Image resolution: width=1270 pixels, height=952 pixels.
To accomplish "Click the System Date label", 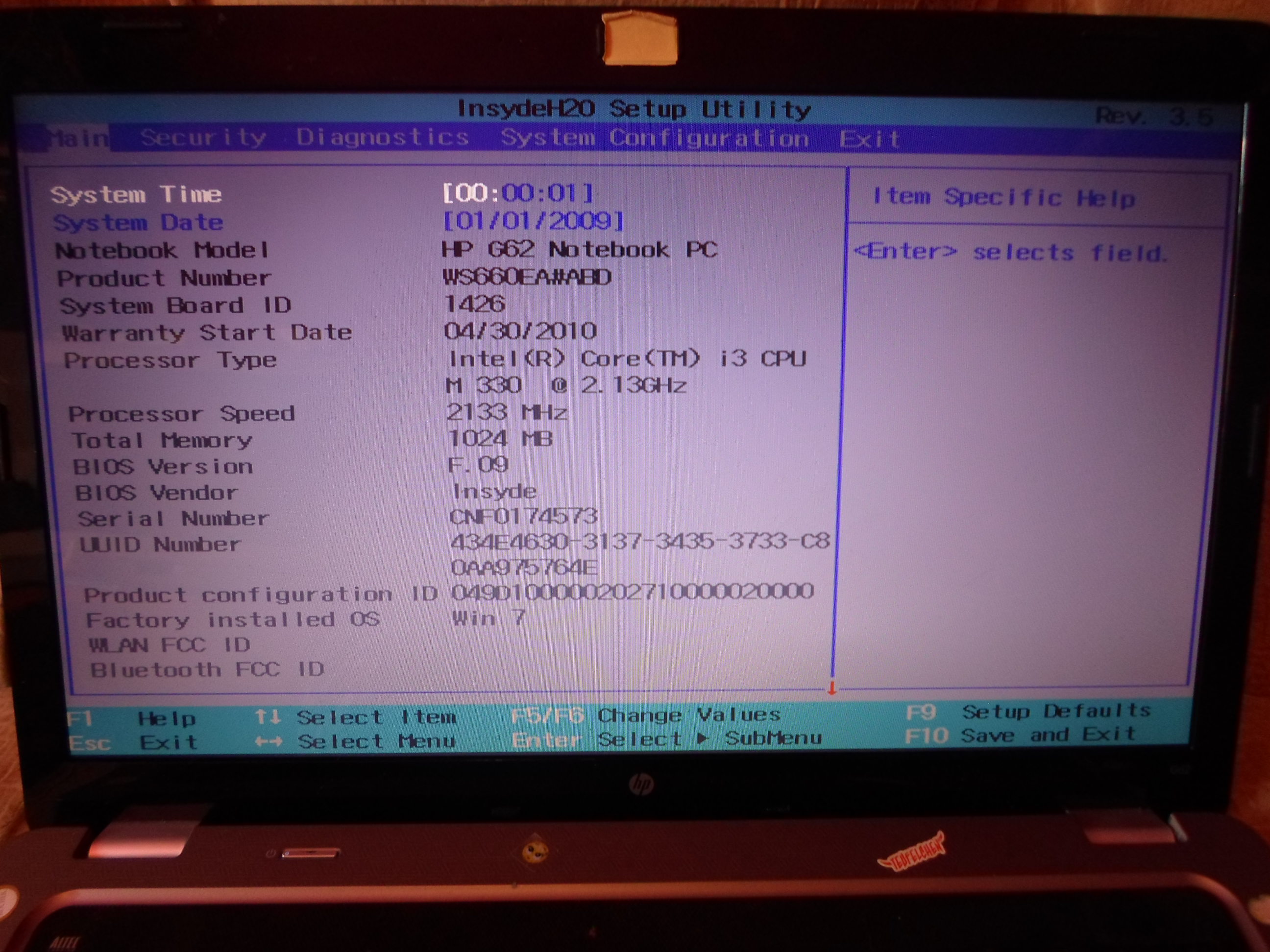I will 138,223.
